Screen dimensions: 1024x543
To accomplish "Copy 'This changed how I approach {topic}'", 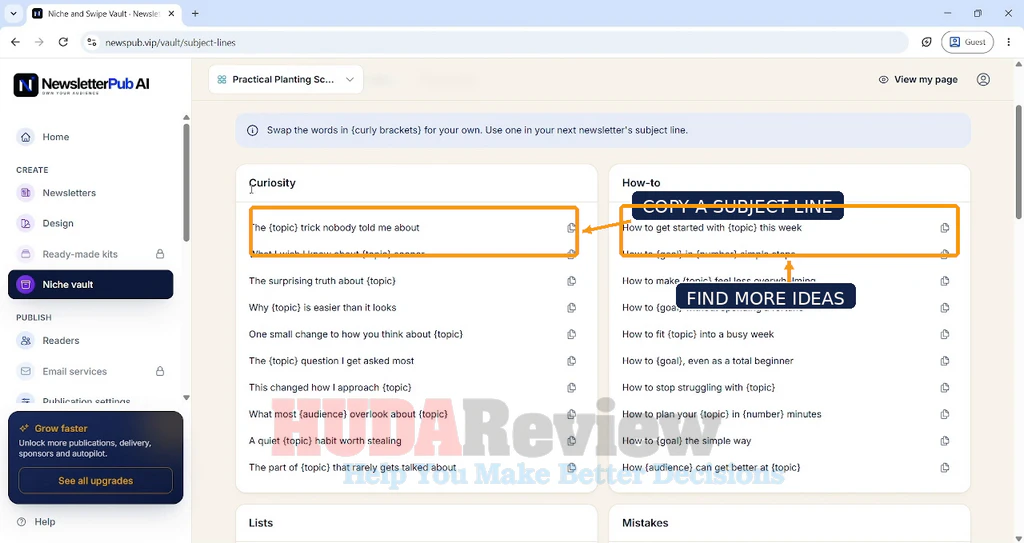I will coord(571,387).
